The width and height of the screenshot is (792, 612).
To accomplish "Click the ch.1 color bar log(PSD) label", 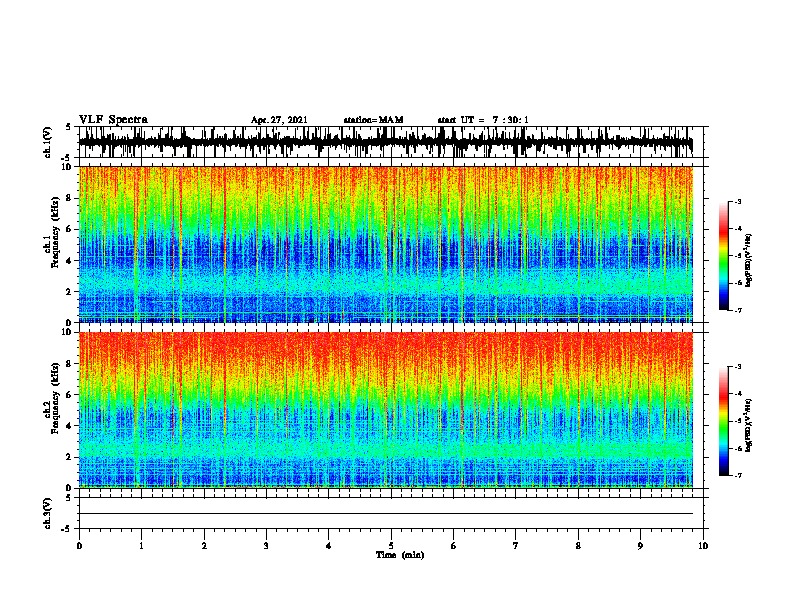I will (x=748, y=261).
